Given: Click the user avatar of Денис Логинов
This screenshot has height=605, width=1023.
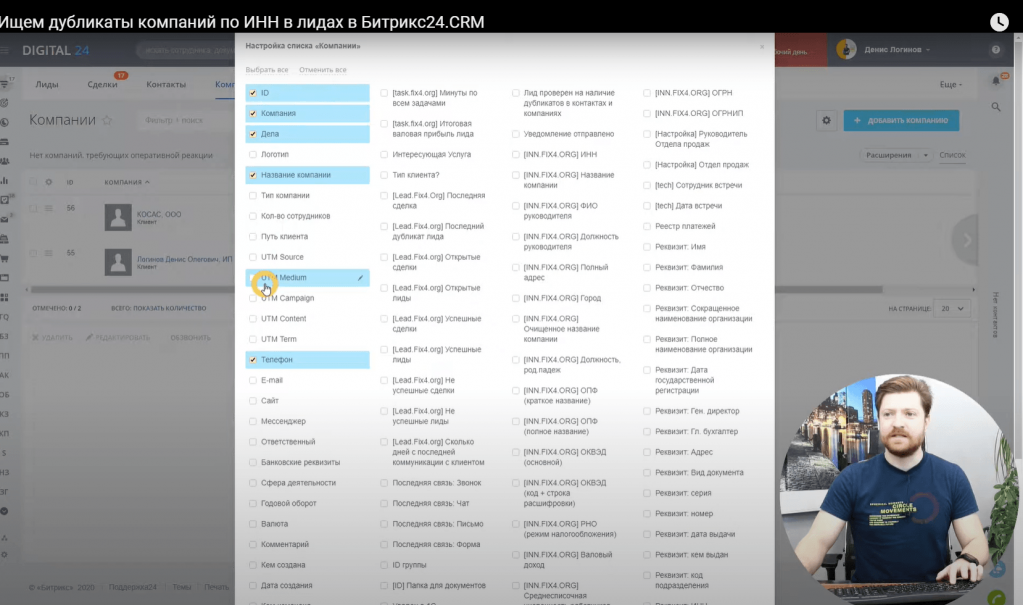Looking at the screenshot, I should coord(846,50).
